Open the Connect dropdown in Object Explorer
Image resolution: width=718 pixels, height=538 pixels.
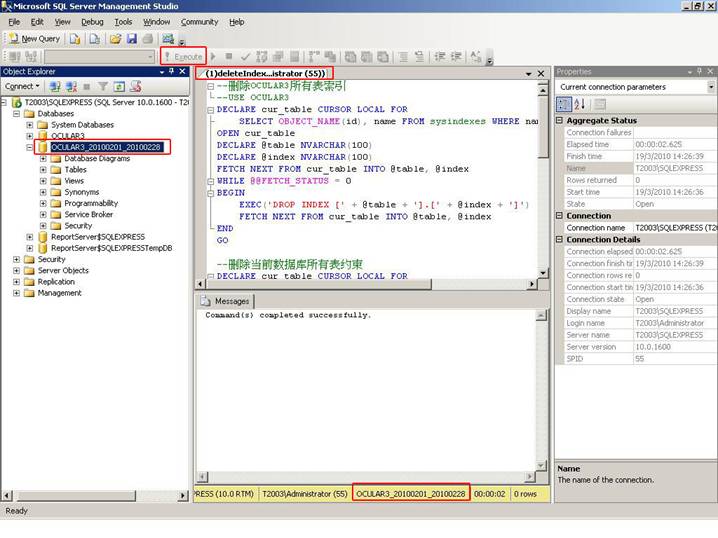click(x=22, y=86)
